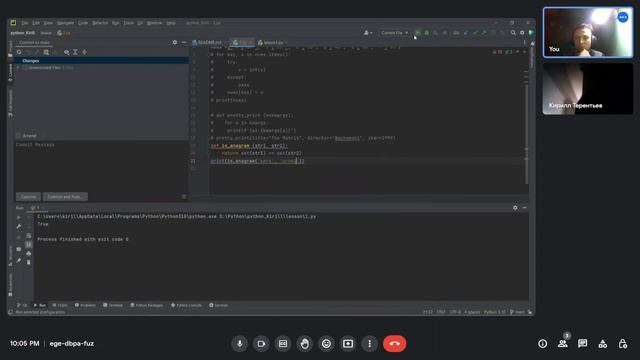This screenshot has width=640, height=360.
Task: Clear the Run console with the trash icon
Action: click(29, 262)
